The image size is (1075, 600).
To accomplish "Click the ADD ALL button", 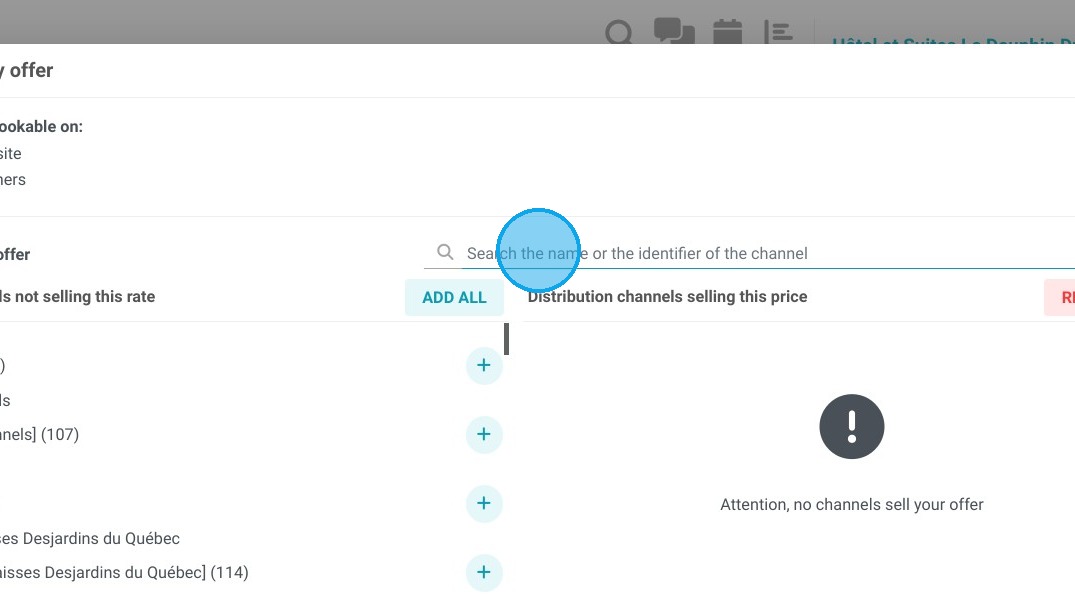I will click(x=454, y=297).
